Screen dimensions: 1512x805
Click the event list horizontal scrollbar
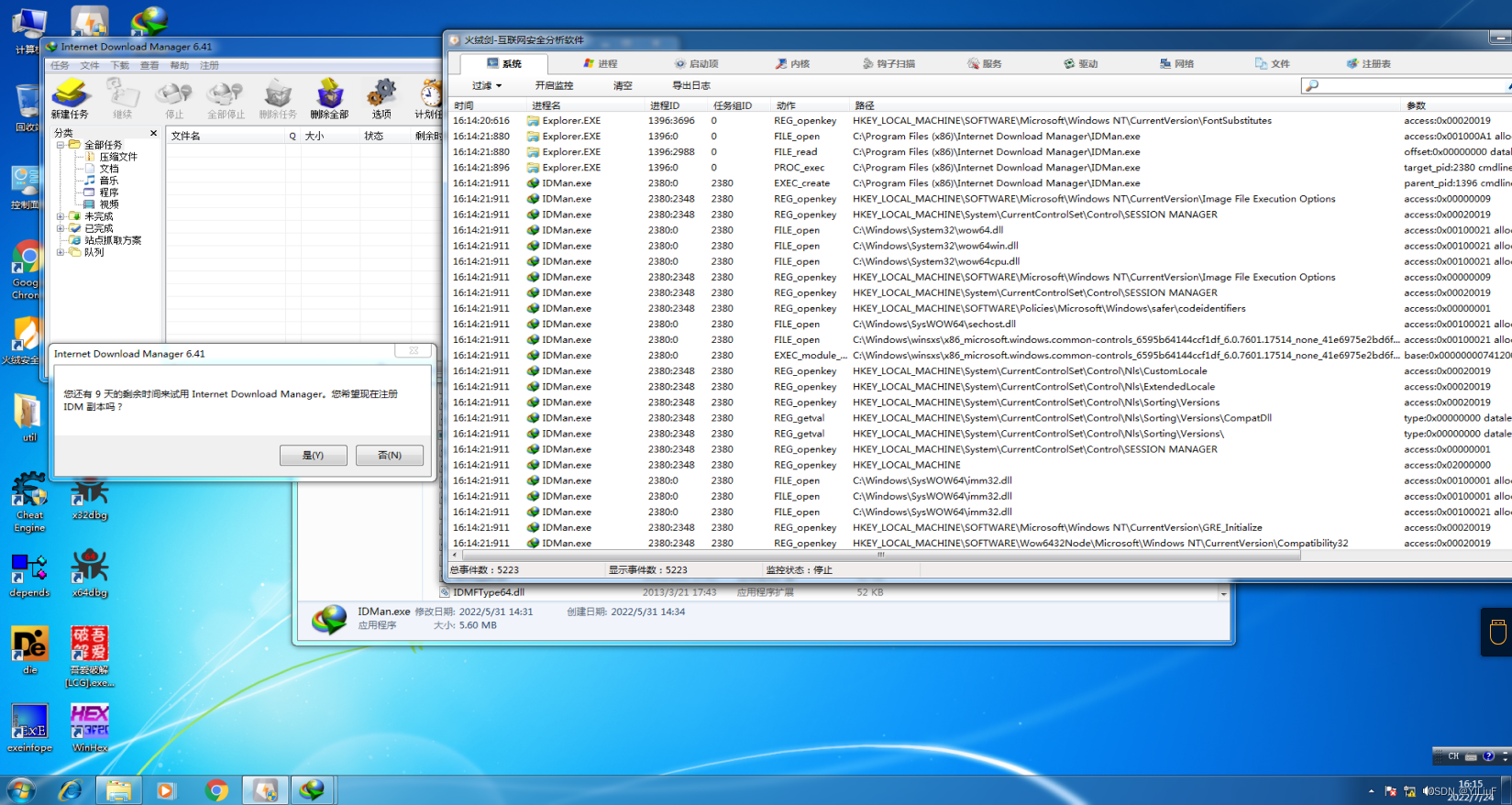pos(880,555)
